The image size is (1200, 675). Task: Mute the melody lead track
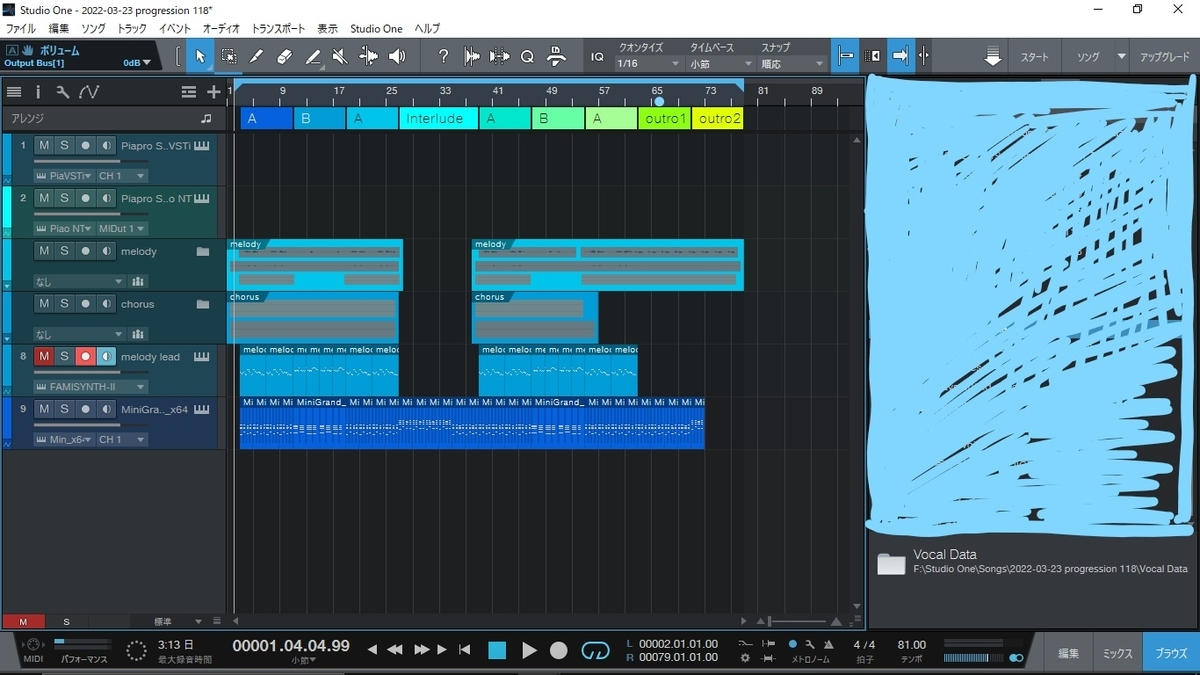tap(44, 357)
